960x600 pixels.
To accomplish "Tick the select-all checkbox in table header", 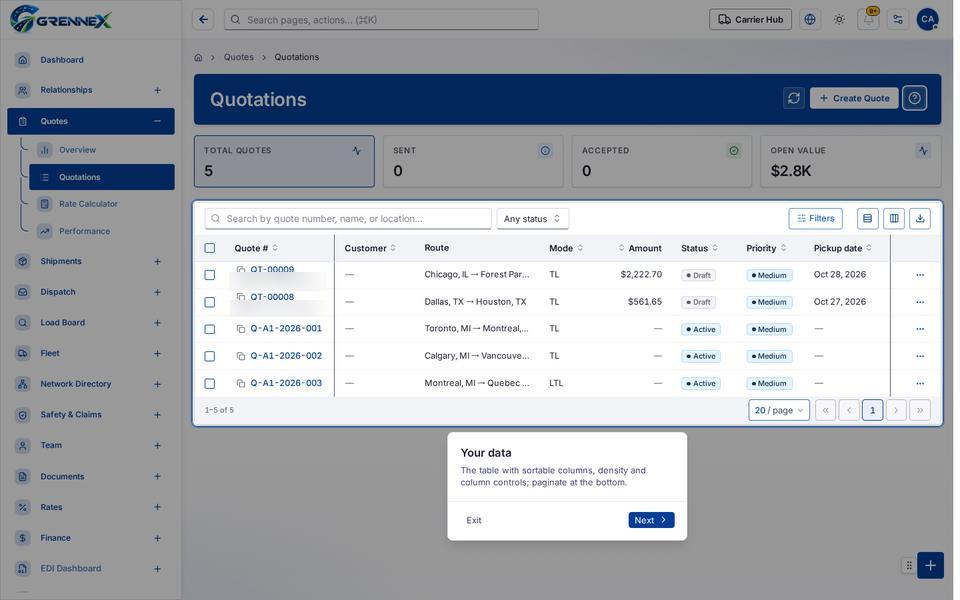I will tap(210, 248).
